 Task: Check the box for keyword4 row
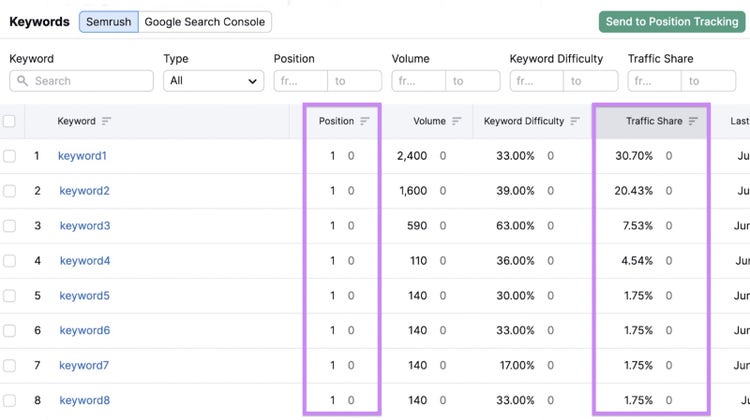click(9, 261)
